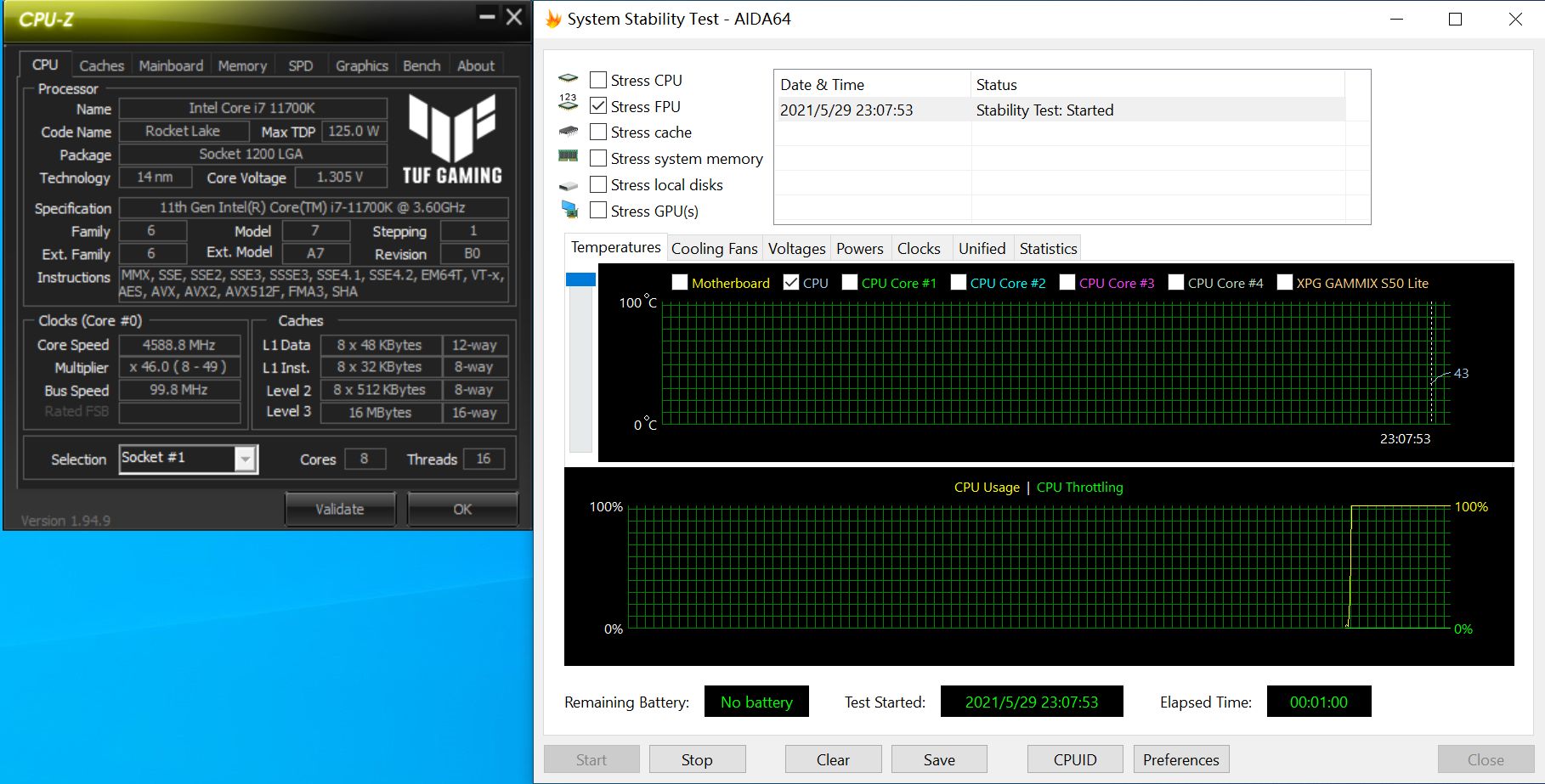
Task: Show the CPU Core #4 temperature line
Action: click(x=1176, y=283)
